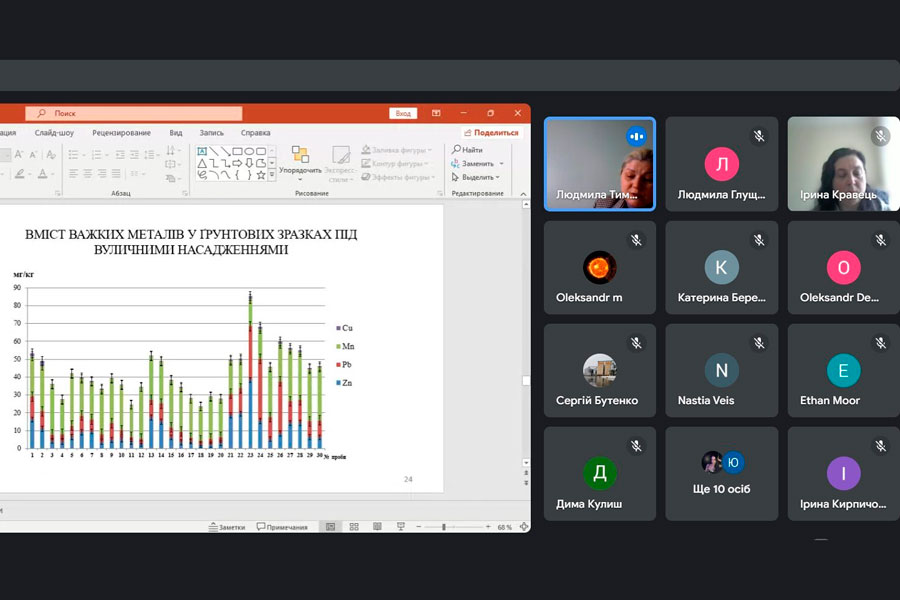Click the decrease indent icon

(119, 154)
